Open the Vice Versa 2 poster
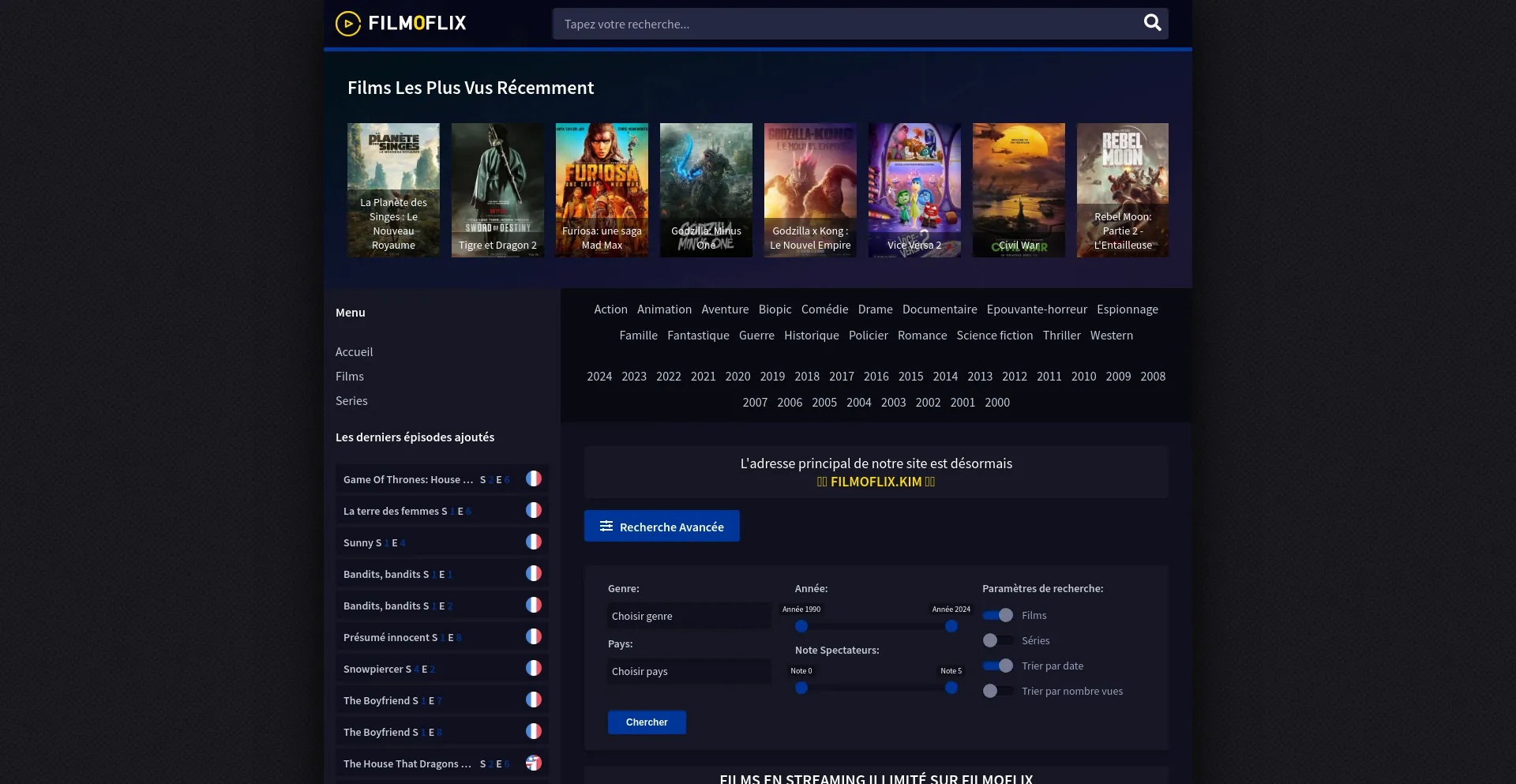This screenshot has width=1516, height=784. (x=914, y=189)
